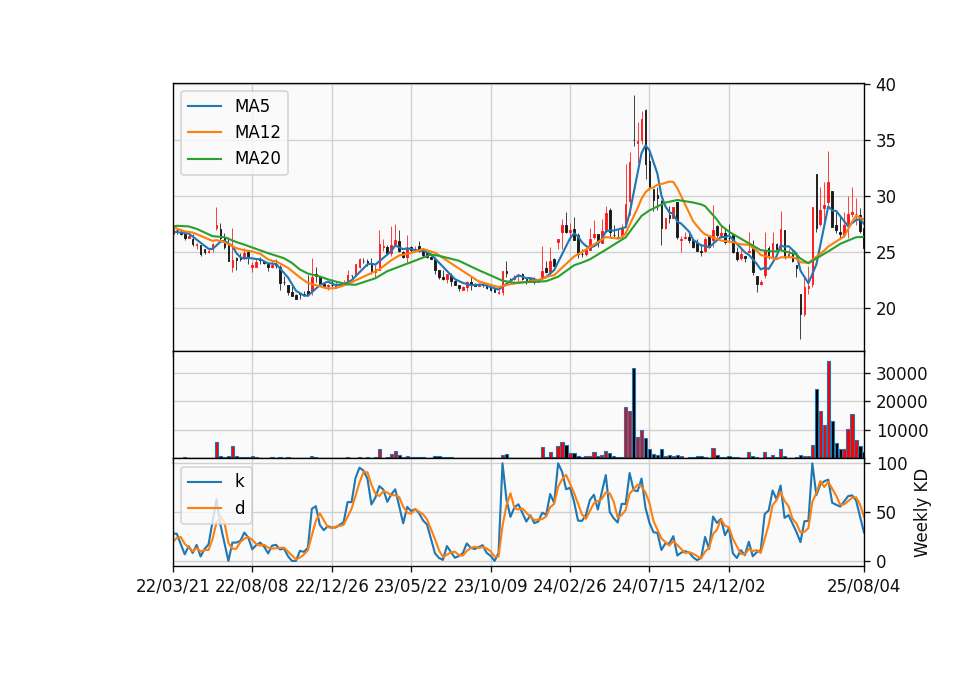Click the d legend label
960x690 pixels.
[240, 508]
